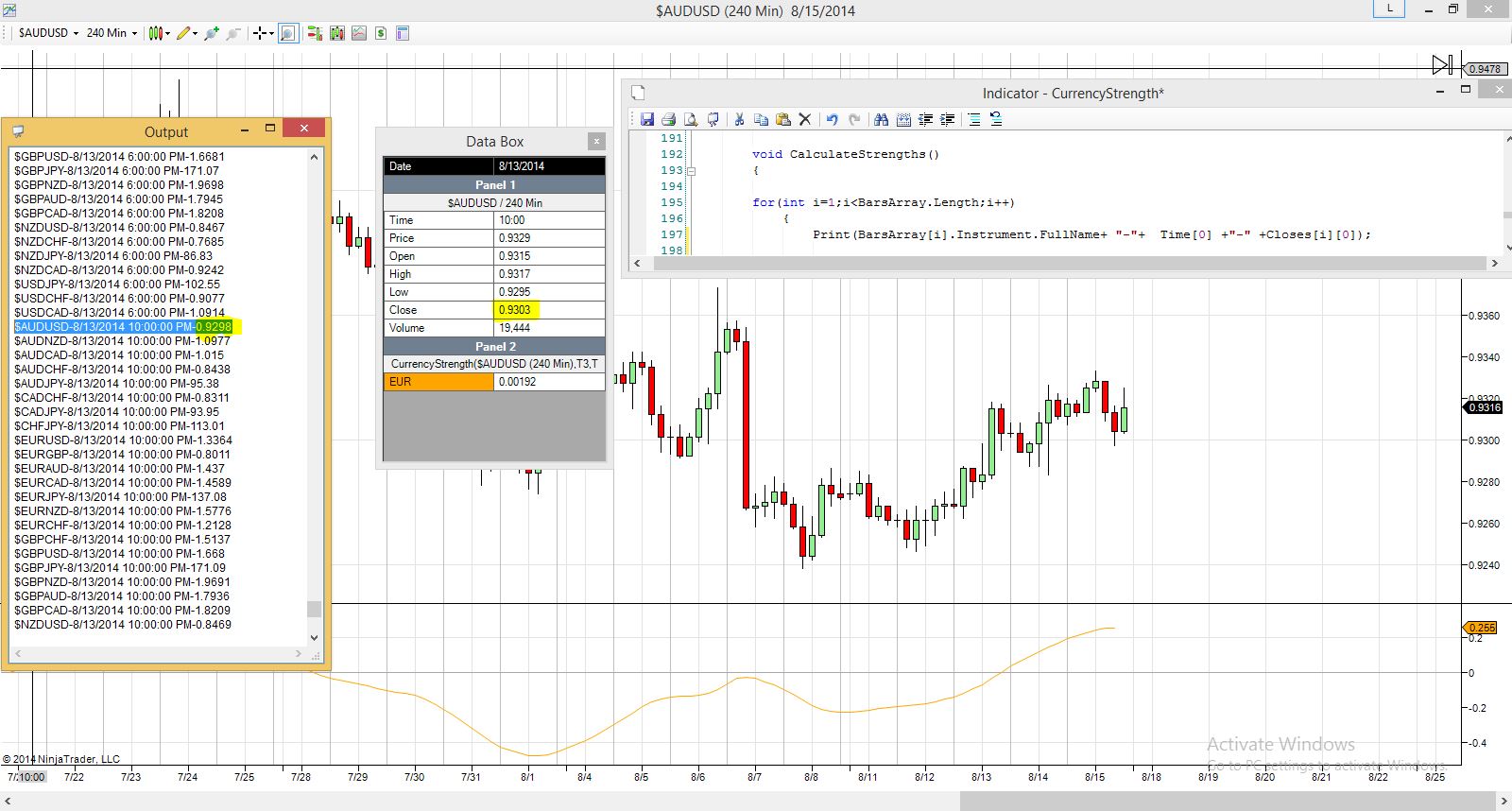Uncomment lines with the last toolbar icon
The image size is (1512, 811).
coord(996,119)
